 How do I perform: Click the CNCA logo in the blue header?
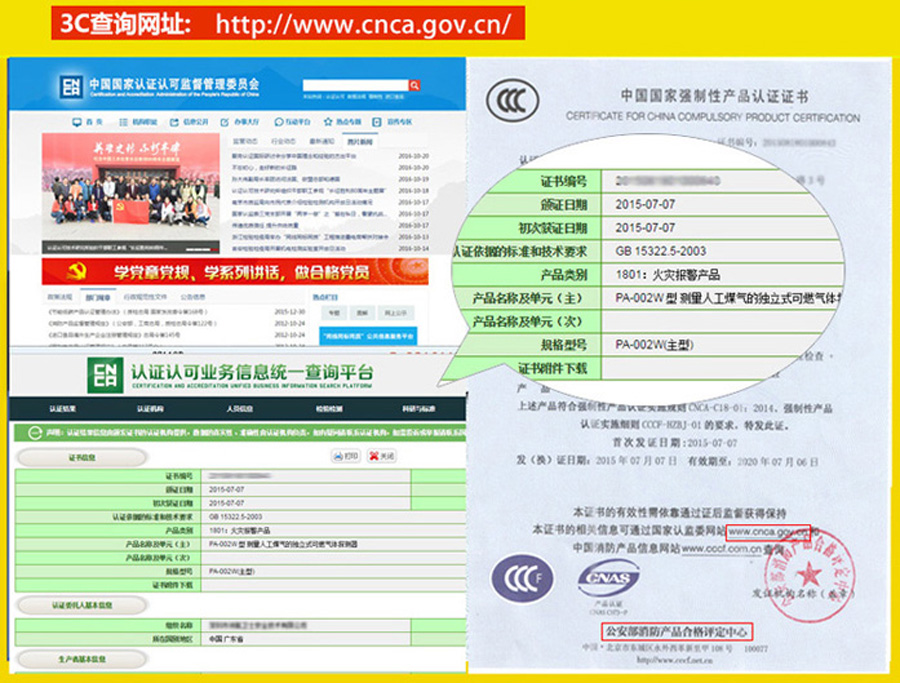(x=71, y=87)
